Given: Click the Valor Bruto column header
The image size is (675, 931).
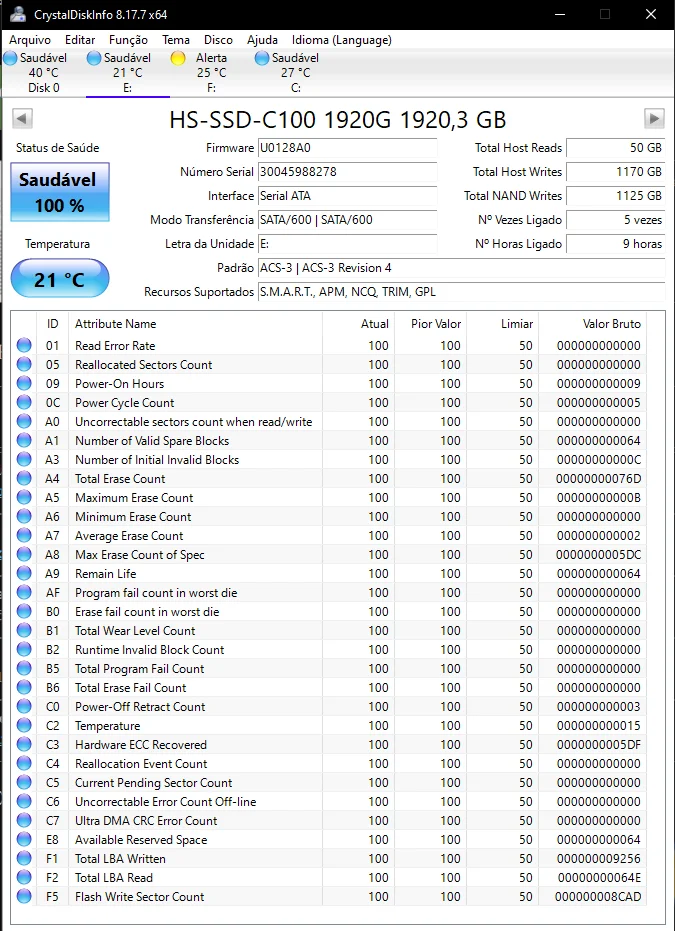Looking at the screenshot, I should click(x=592, y=324).
